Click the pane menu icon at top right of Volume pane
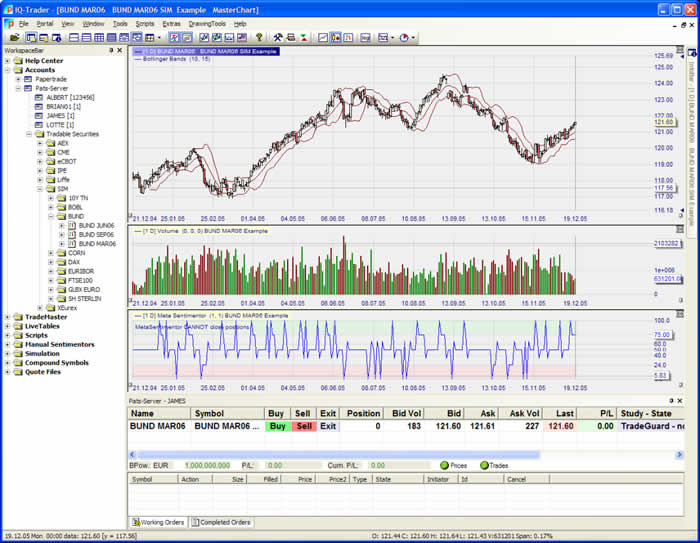The height and width of the screenshot is (543, 700). click(680, 229)
